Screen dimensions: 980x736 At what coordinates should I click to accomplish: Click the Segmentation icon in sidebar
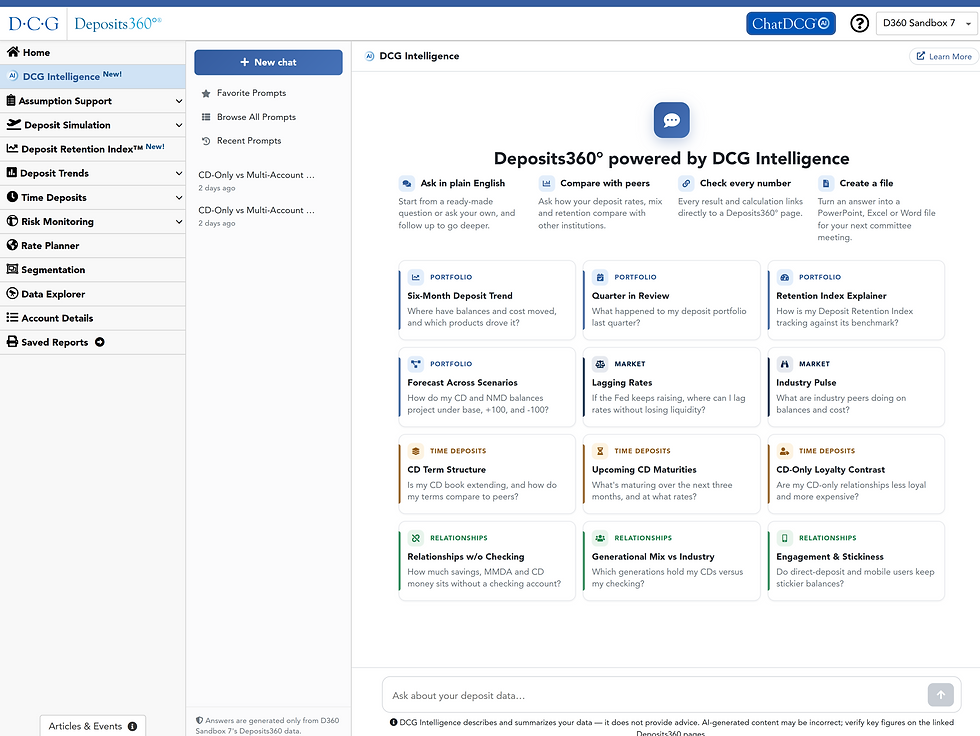12,269
